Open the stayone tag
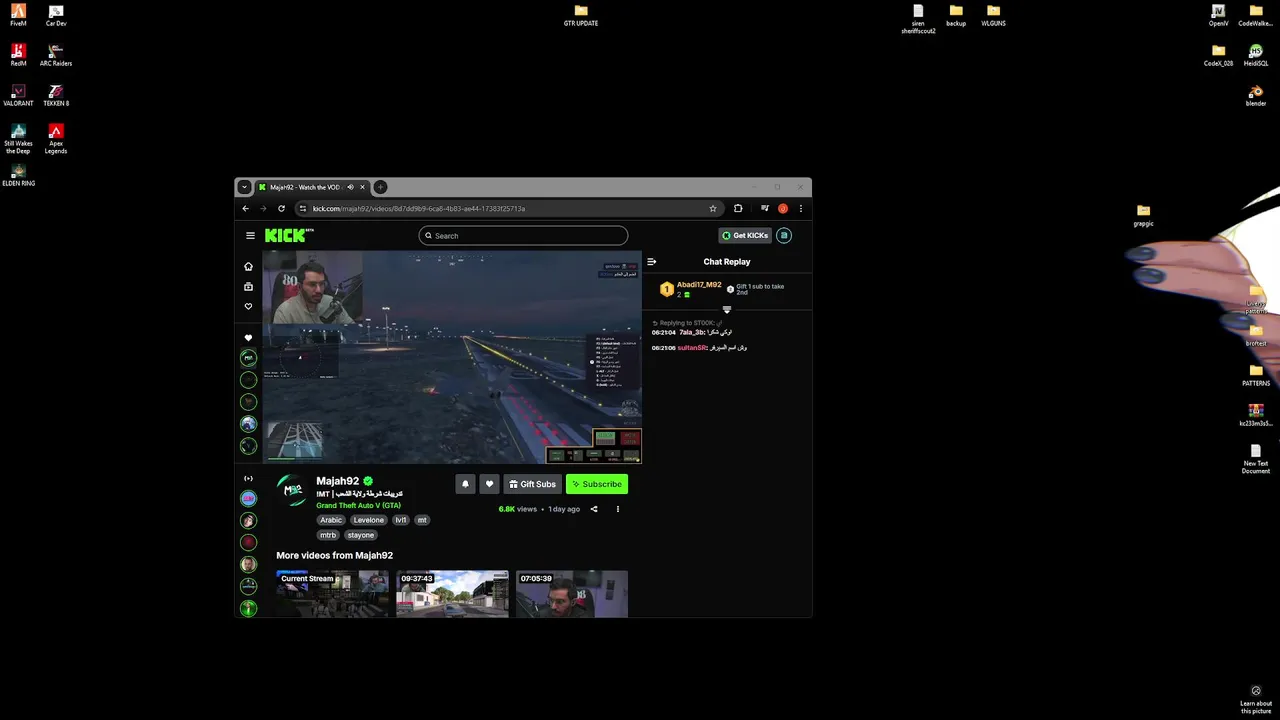The image size is (1280, 720). [x=360, y=535]
